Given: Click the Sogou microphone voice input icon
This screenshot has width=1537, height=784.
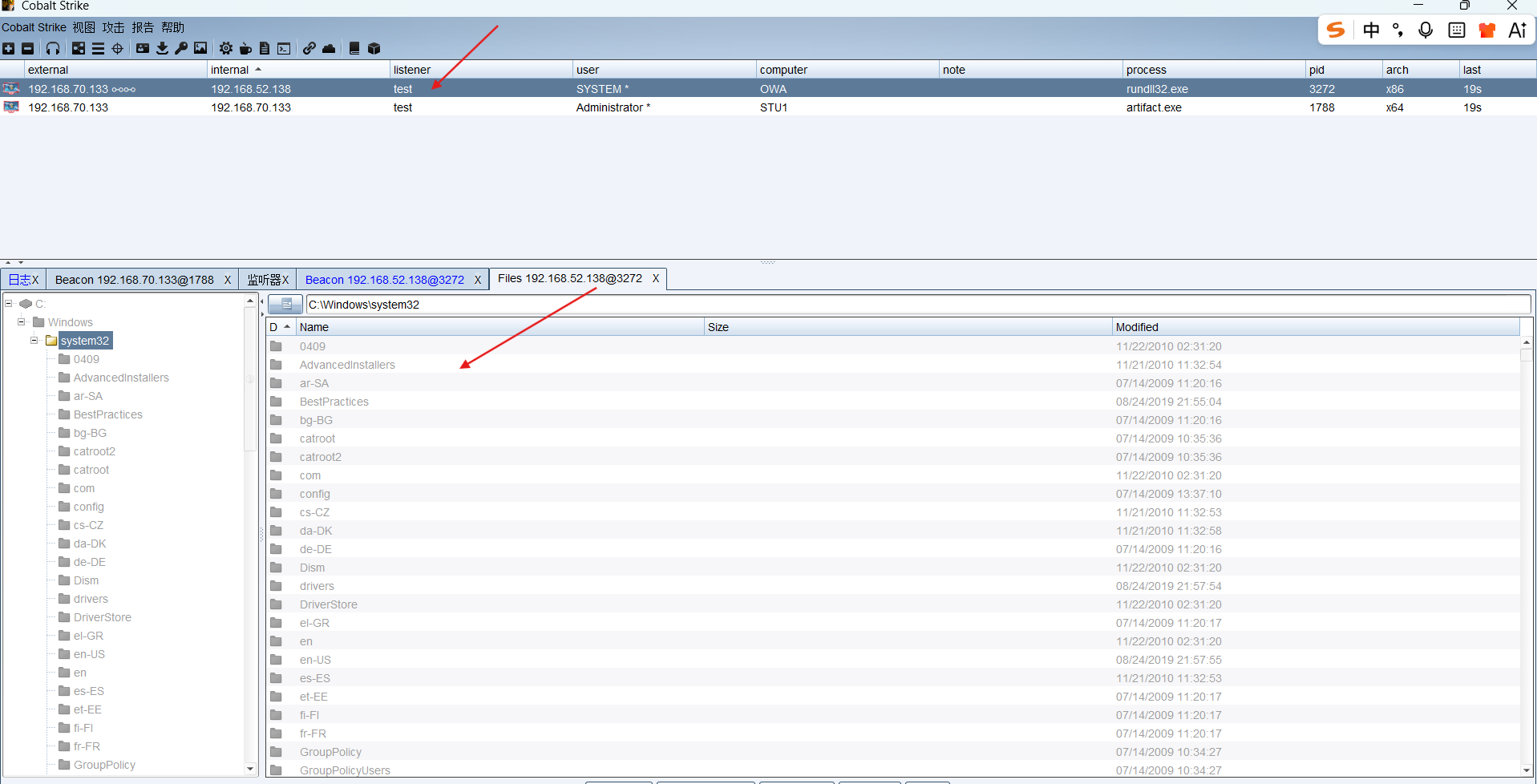Looking at the screenshot, I should pyautogui.click(x=1426, y=30).
